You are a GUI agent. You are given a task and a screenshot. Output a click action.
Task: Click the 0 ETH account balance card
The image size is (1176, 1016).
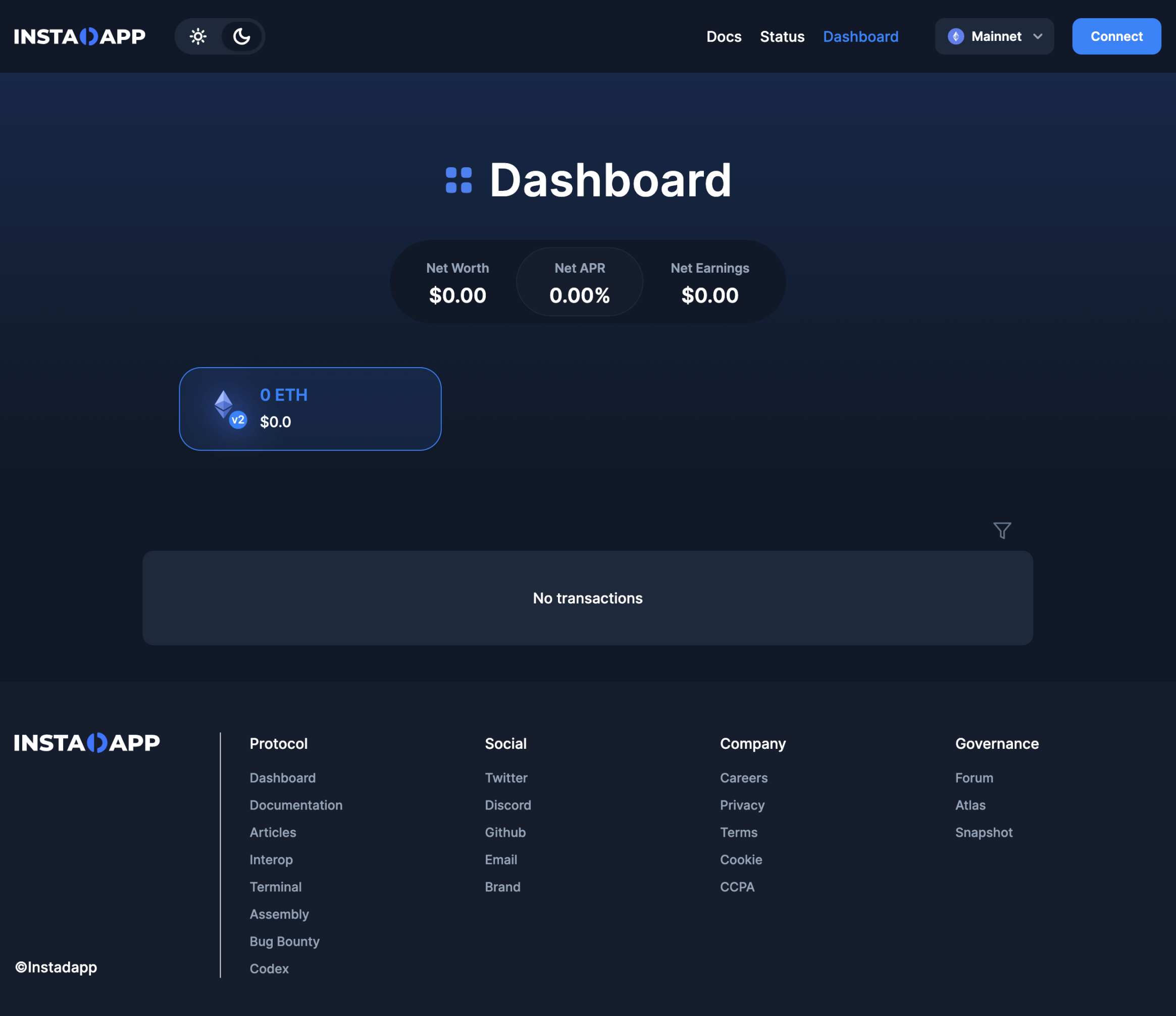tap(309, 408)
